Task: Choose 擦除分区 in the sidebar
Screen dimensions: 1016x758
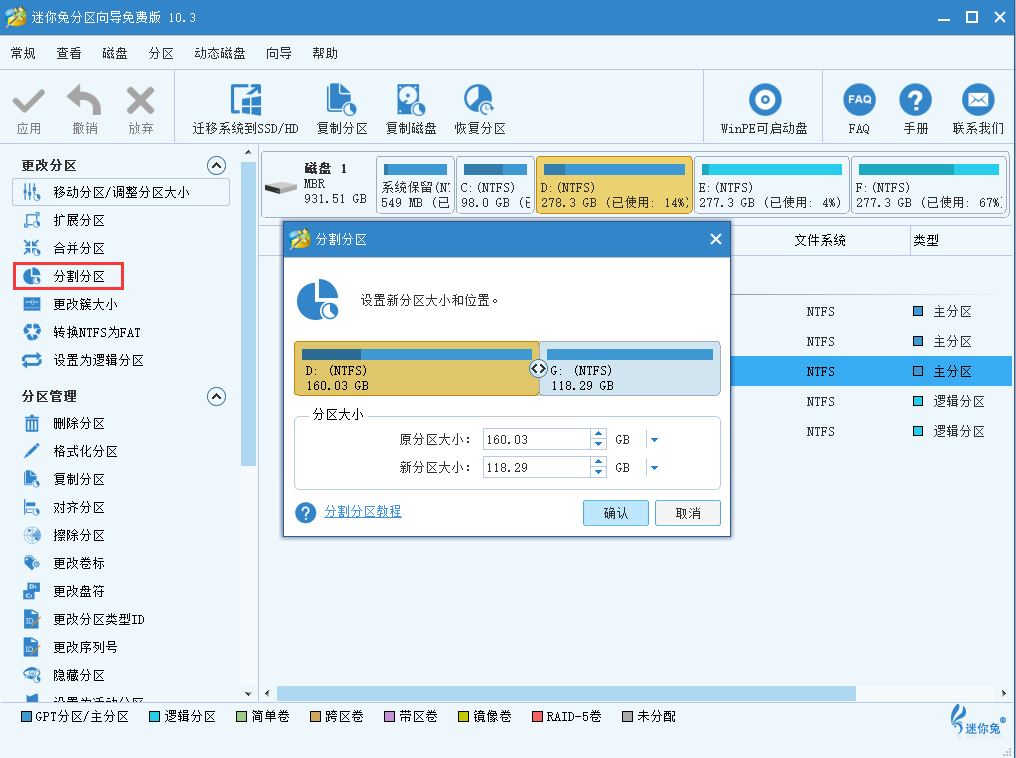Action: (79, 535)
